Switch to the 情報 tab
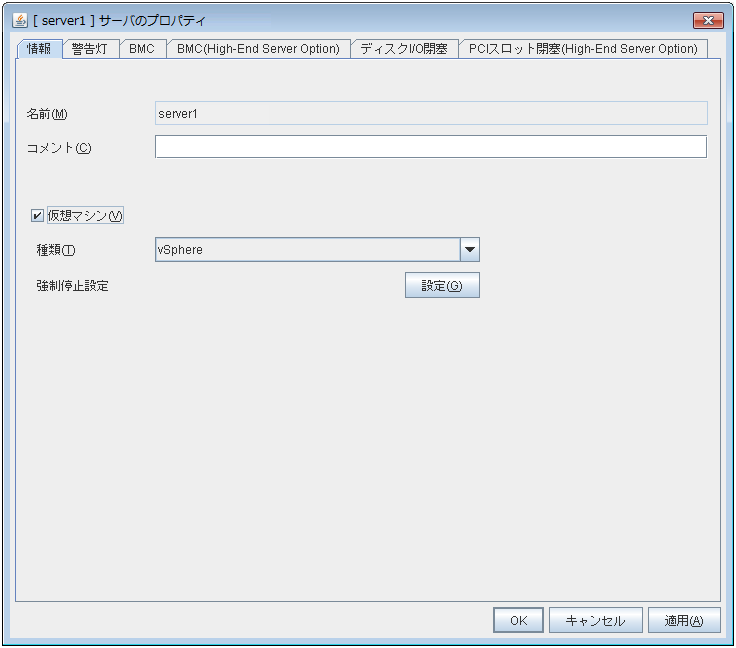The image size is (736, 648). point(40,49)
